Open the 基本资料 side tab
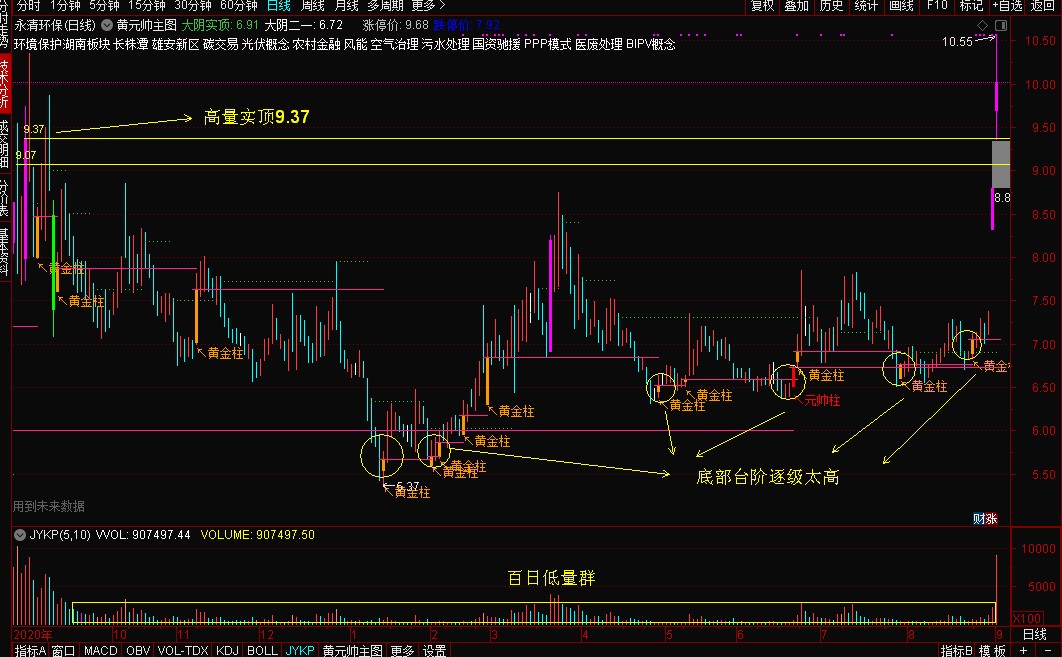Screen dimensions: 1062x657 click(6, 250)
